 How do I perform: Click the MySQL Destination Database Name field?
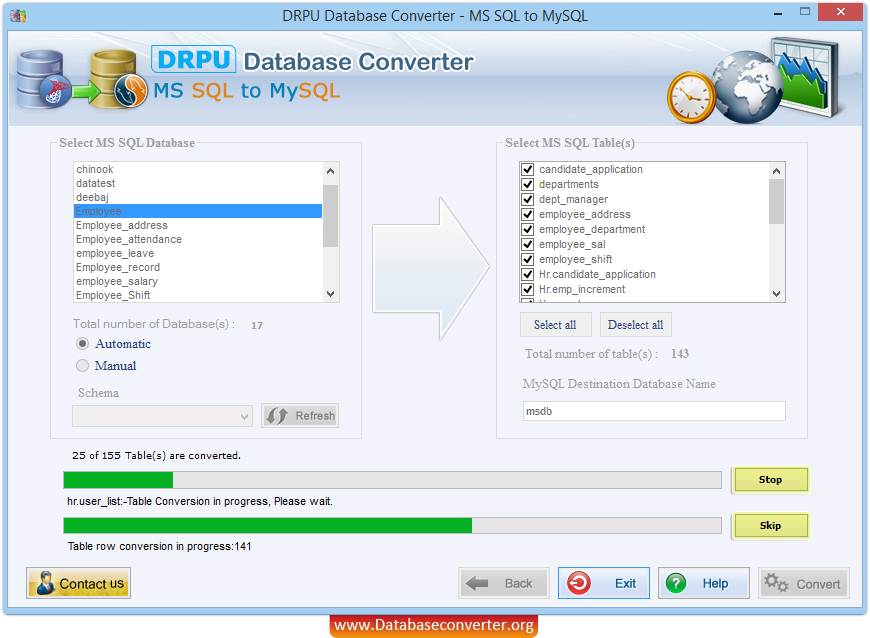654,411
